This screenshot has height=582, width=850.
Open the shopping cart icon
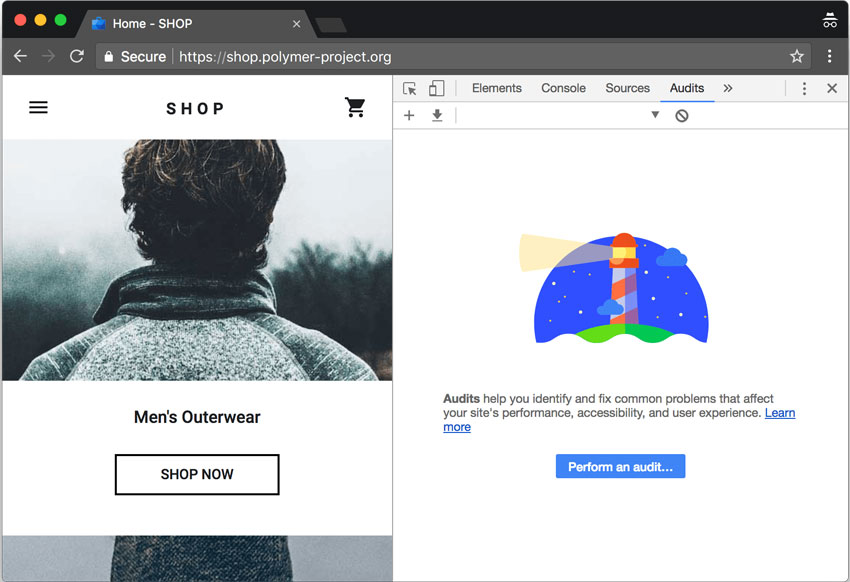pos(355,107)
